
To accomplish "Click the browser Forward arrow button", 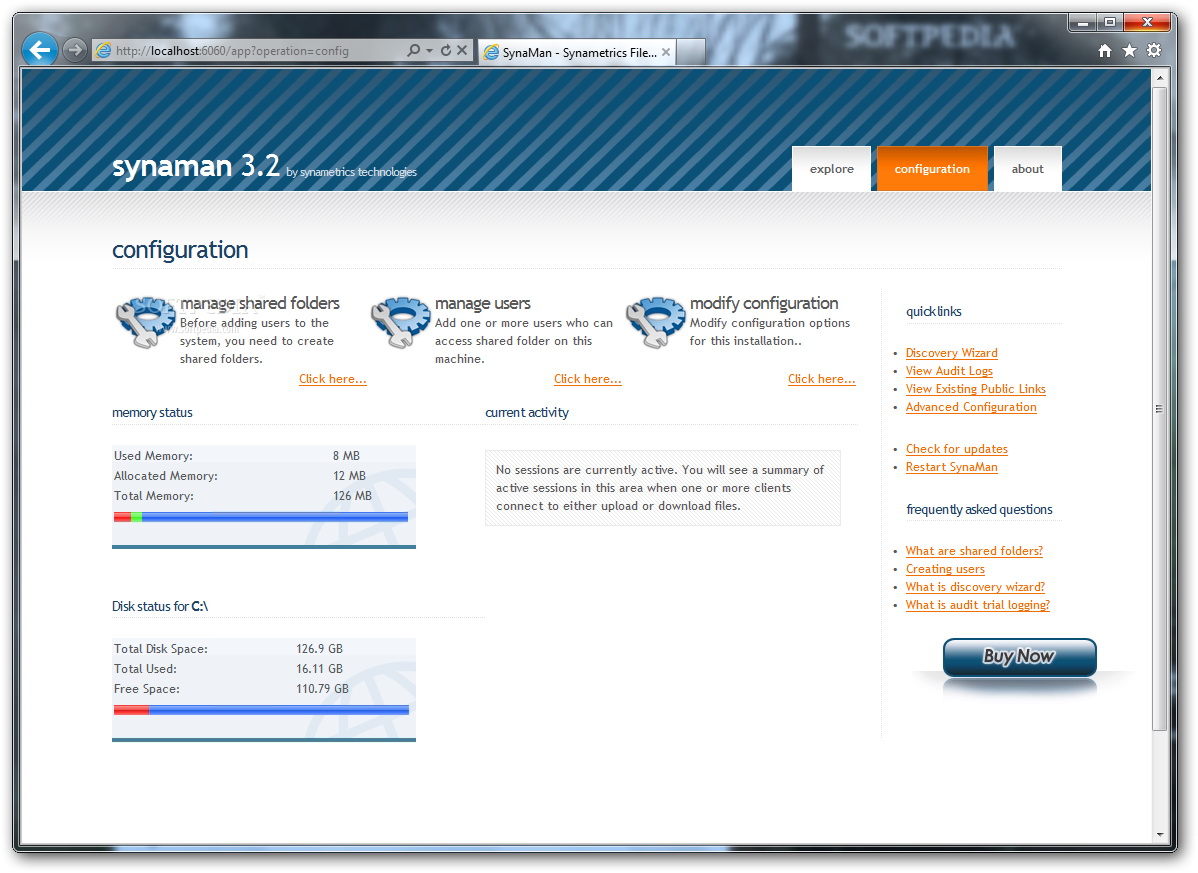I will [74, 50].
